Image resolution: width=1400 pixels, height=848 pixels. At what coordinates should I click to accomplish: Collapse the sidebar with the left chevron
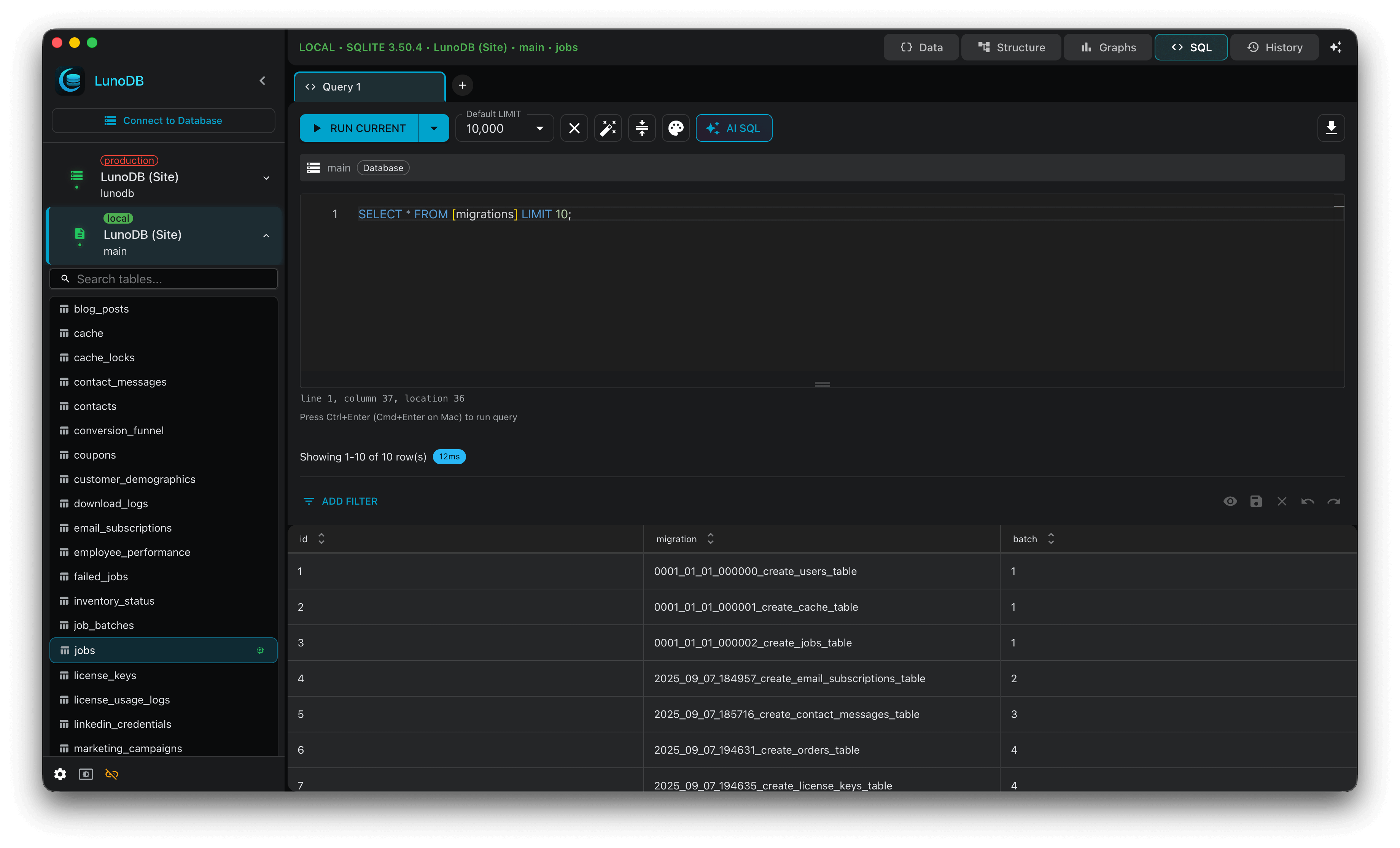click(262, 81)
